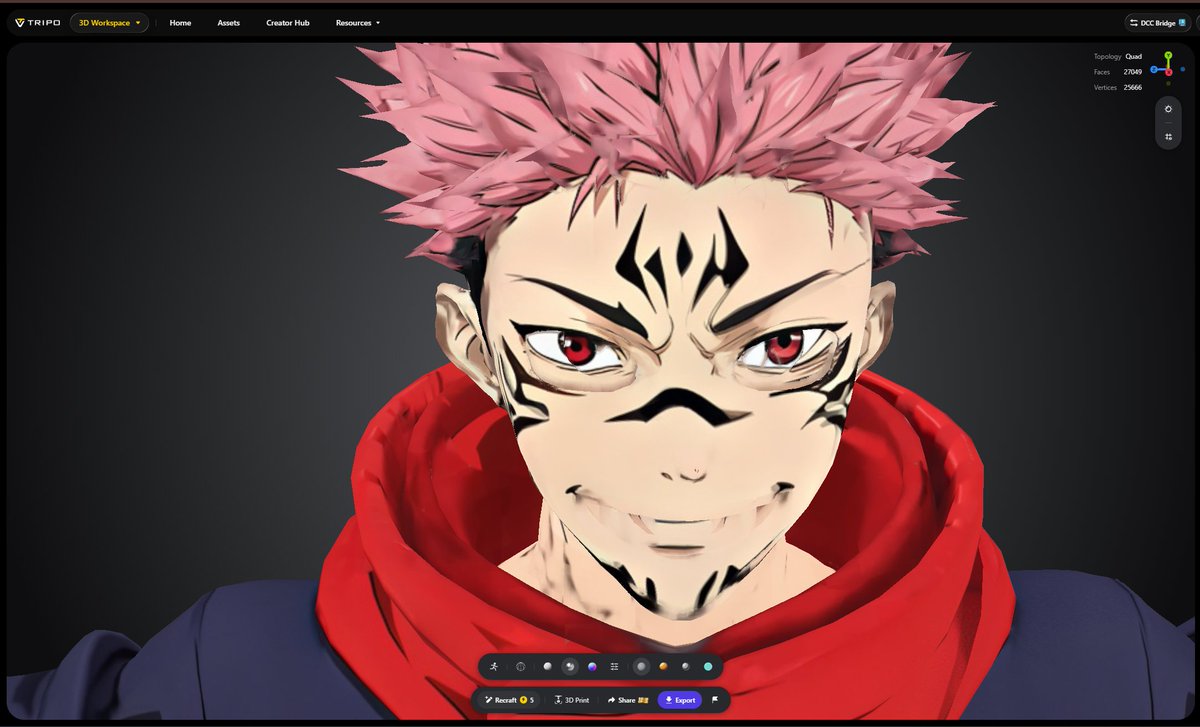Open the 3D Workspace dropdown
The height and width of the screenshot is (727, 1200).
pyautogui.click(x=109, y=22)
